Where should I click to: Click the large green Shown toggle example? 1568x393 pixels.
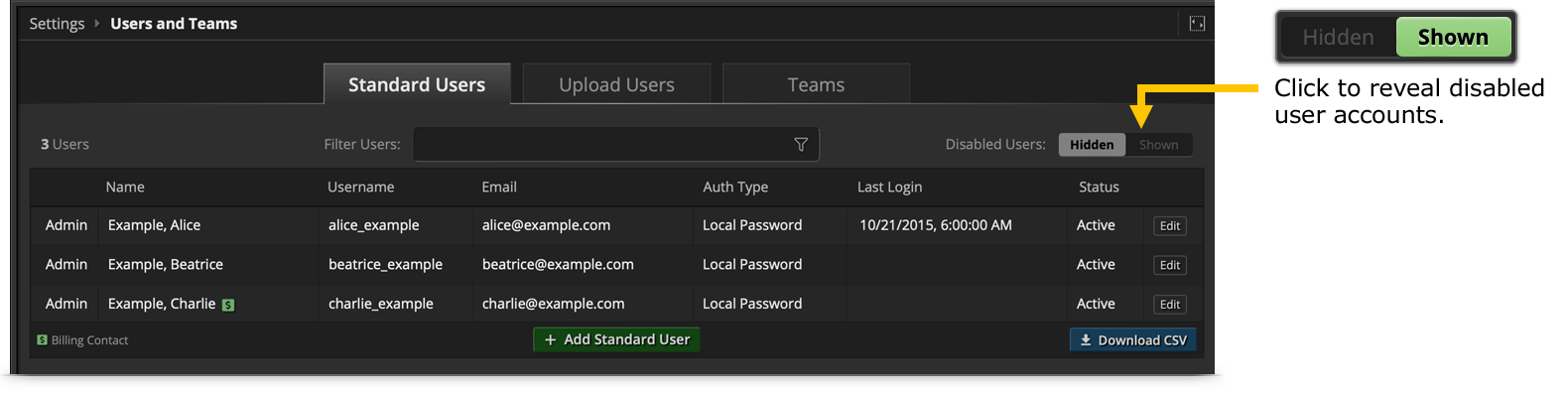1453,38
